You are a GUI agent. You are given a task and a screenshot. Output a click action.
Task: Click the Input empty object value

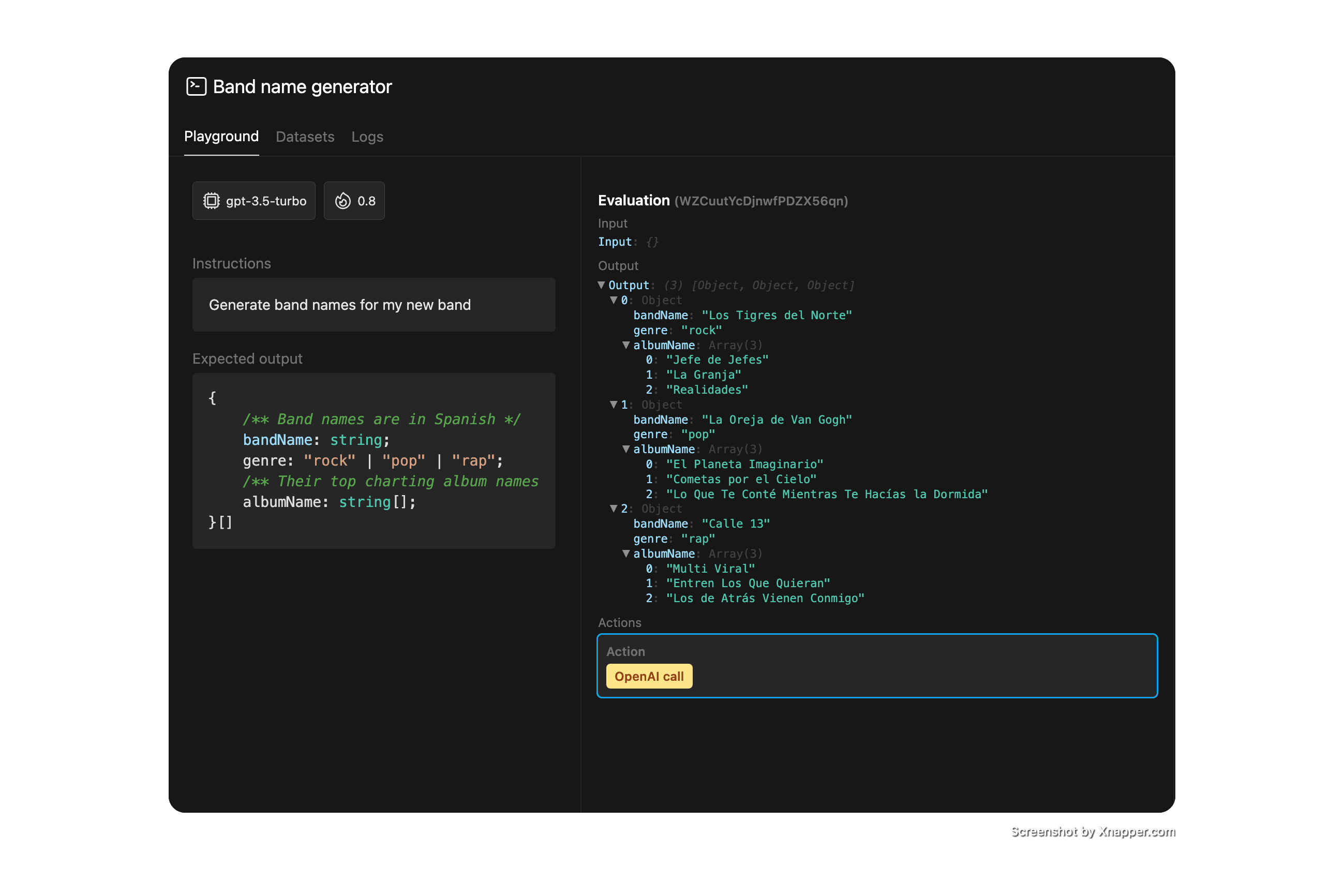point(652,242)
